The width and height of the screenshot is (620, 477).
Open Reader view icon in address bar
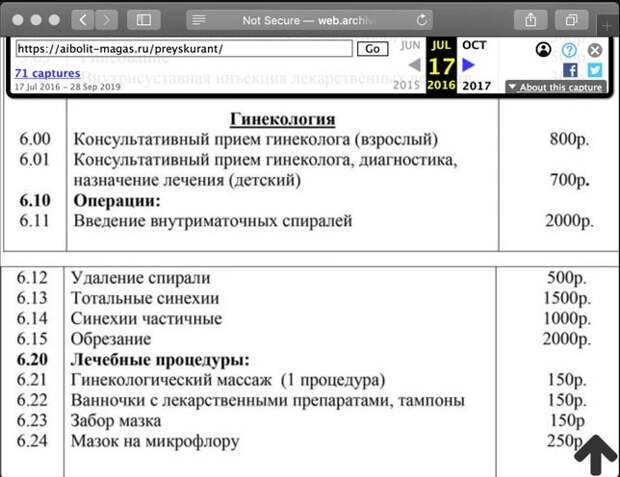(198, 20)
